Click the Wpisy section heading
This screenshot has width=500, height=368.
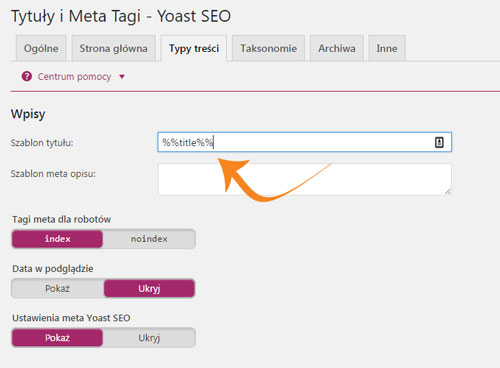click(x=28, y=114)
